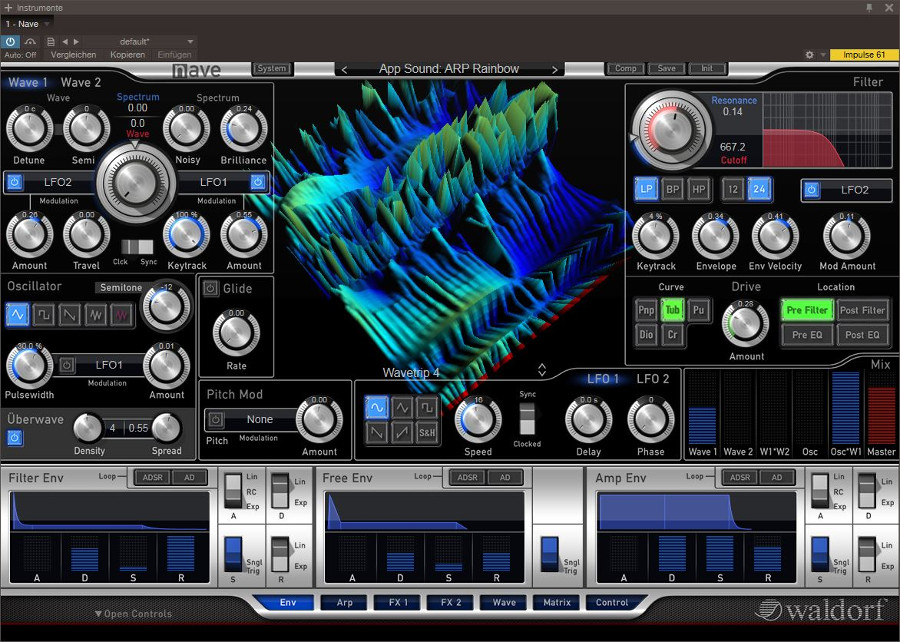Adjust Filter Env decay slider

84,553
